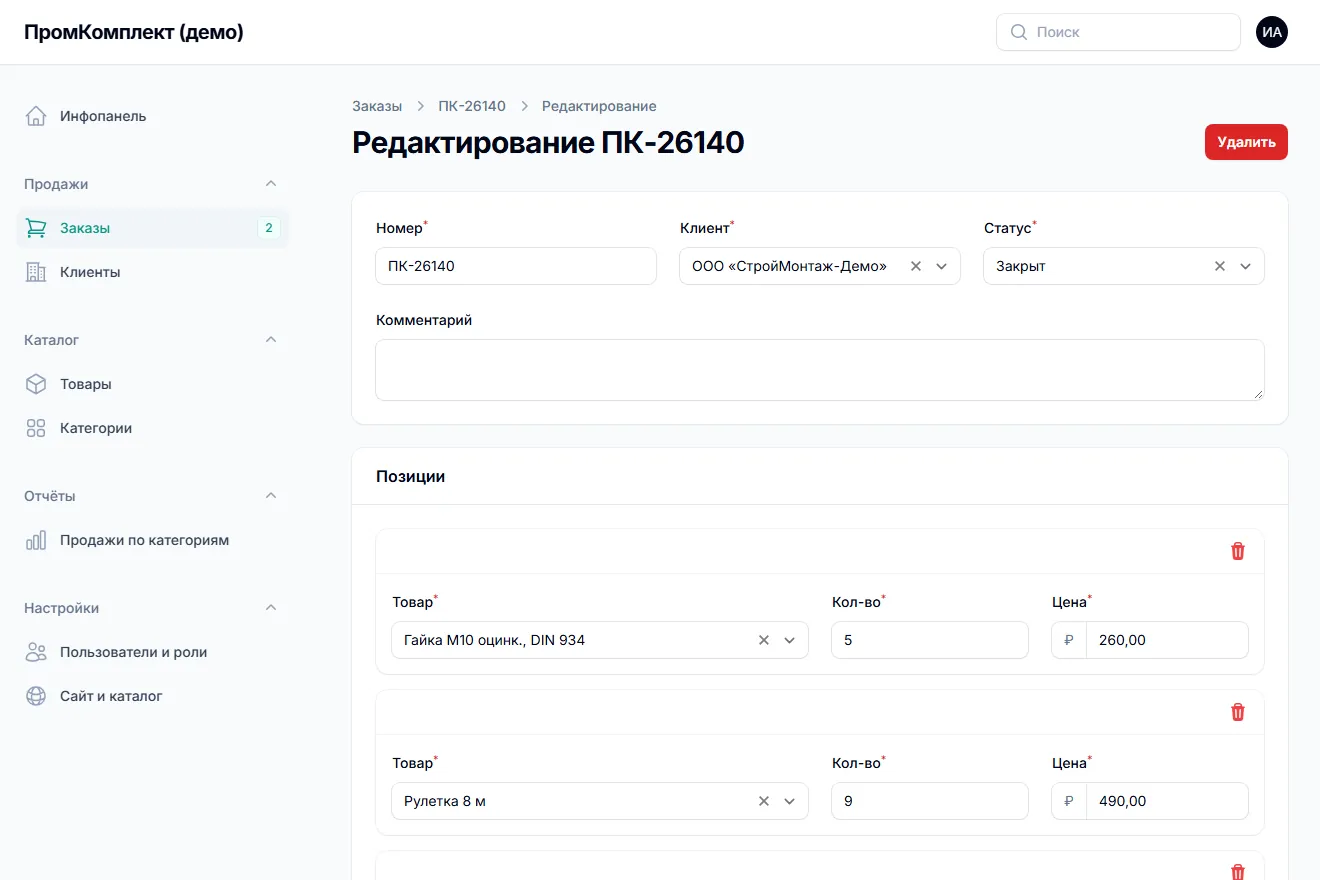Screen dimensions: 1320x880
Task: Click the red Удалить button
Action: [x=1246, y=142]
